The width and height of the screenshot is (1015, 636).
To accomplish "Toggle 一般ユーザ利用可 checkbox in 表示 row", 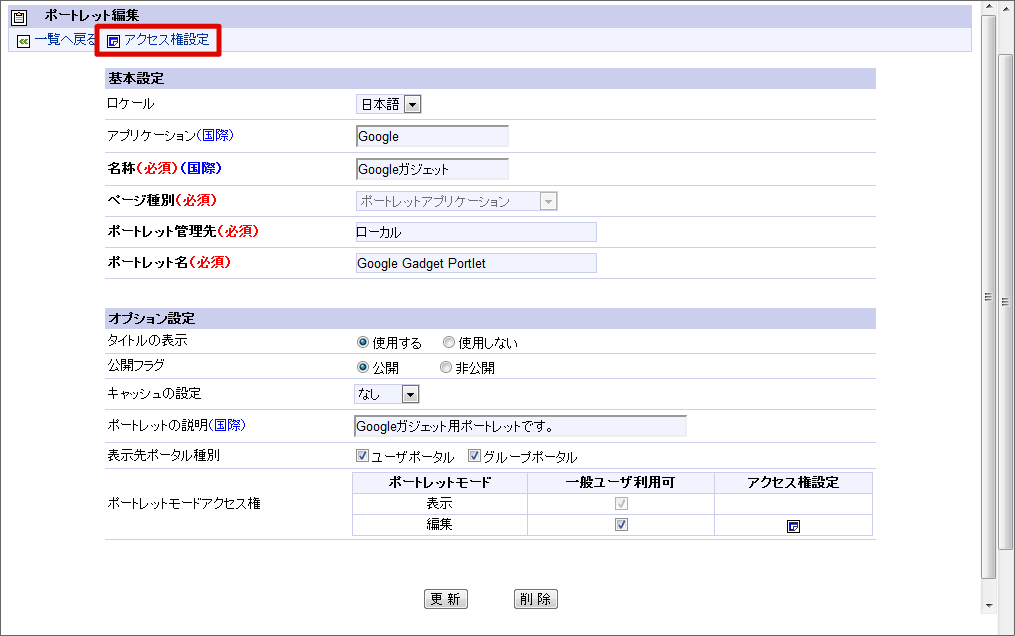I will (x=621, y=503).
